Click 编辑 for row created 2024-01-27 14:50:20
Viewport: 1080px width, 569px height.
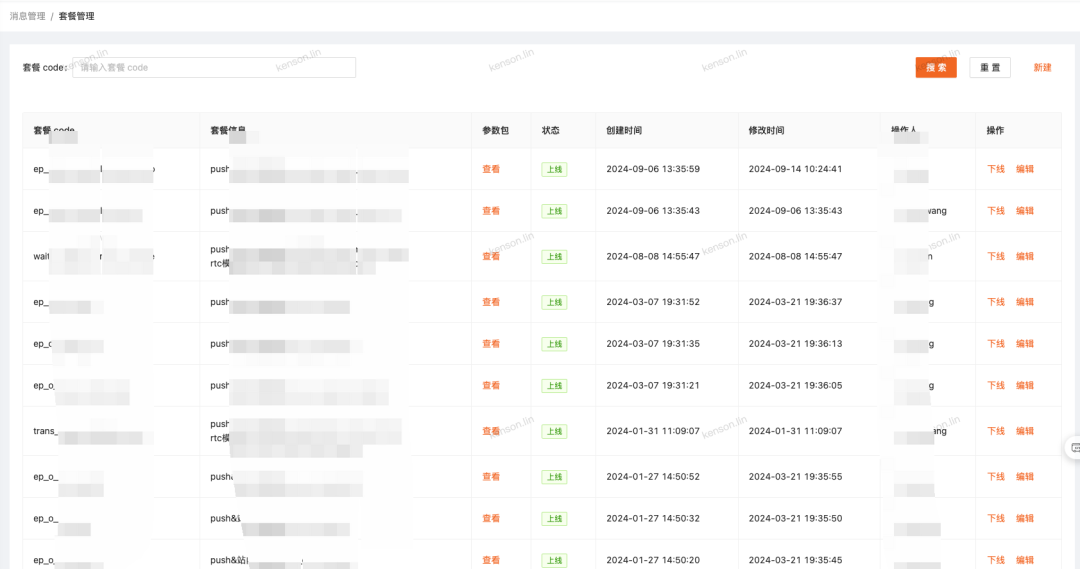coord(1025,560)
